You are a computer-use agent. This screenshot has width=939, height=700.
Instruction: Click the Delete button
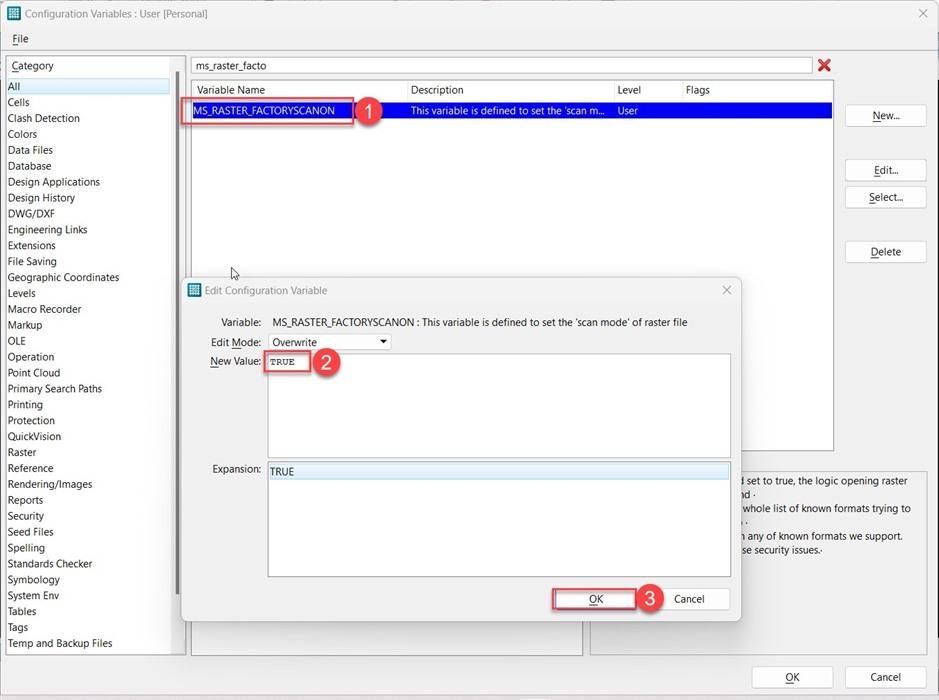click(x=884, y=251)
